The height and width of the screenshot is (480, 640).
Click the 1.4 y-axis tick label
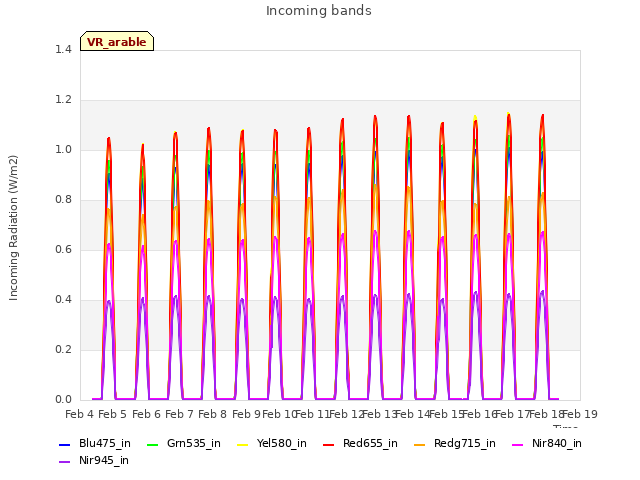(63, 49)
